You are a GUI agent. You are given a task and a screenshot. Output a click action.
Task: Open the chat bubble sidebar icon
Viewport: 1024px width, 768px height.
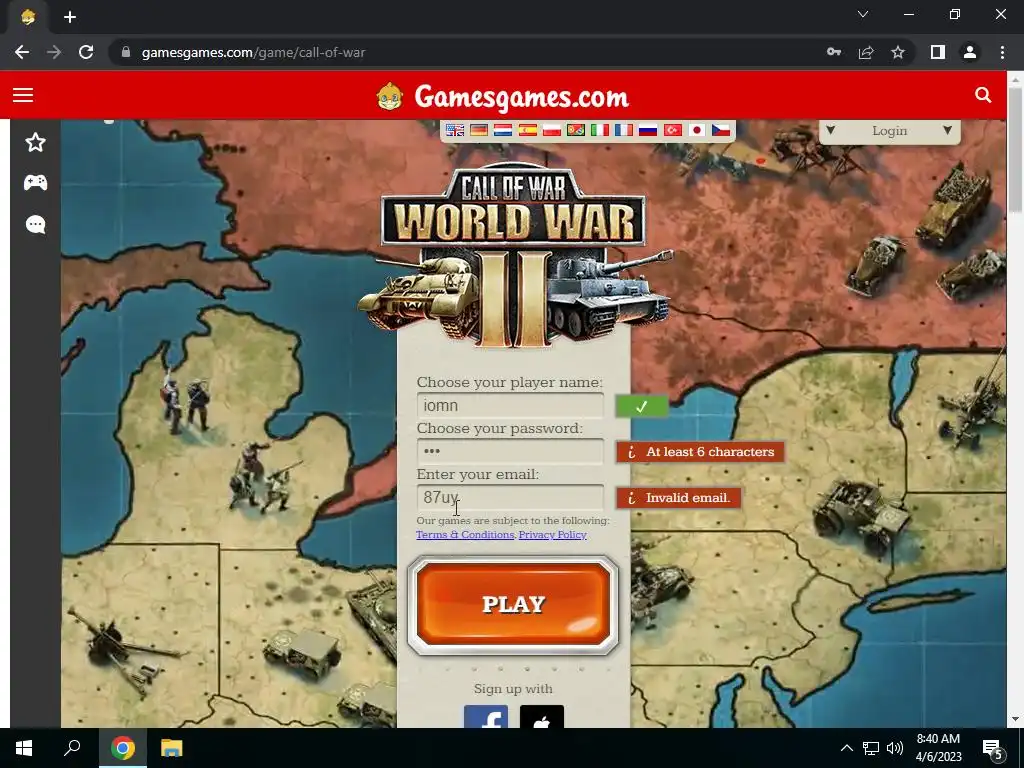tap(35, 225)
